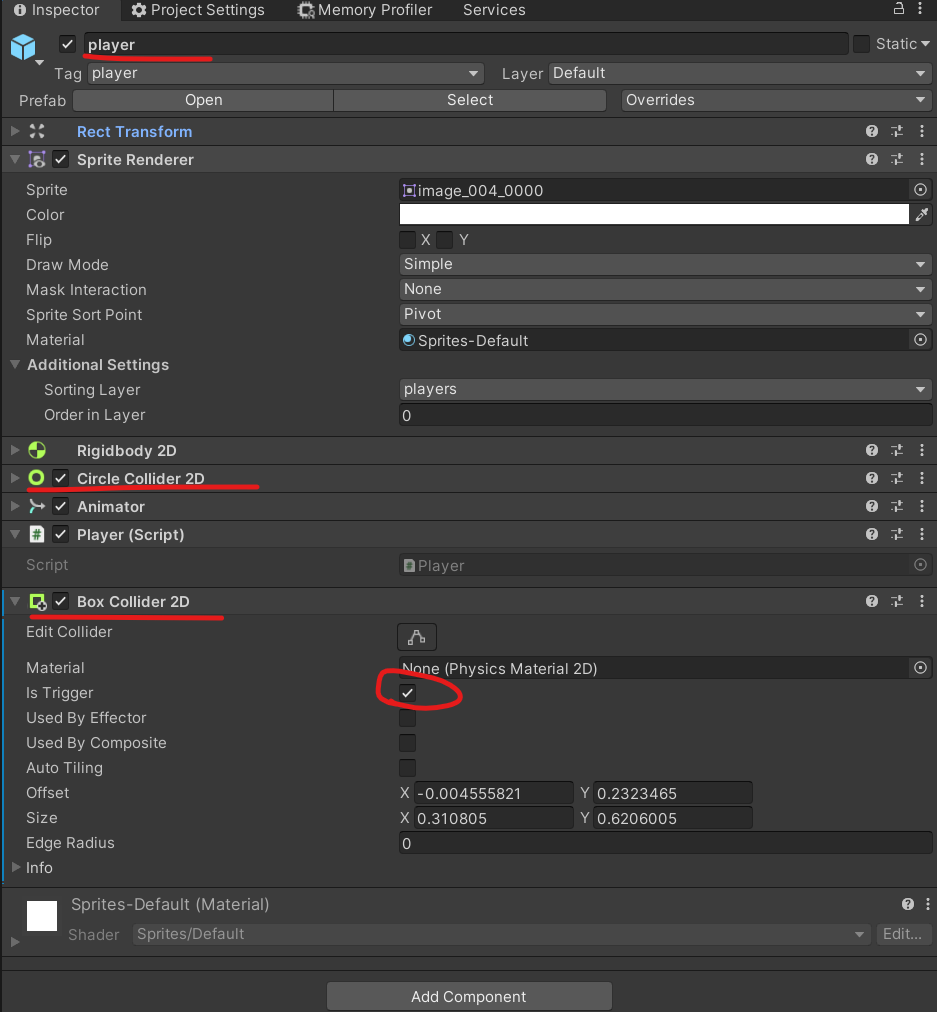
Task: Disable the Animator component checkbox
Action: coord(61,507)
